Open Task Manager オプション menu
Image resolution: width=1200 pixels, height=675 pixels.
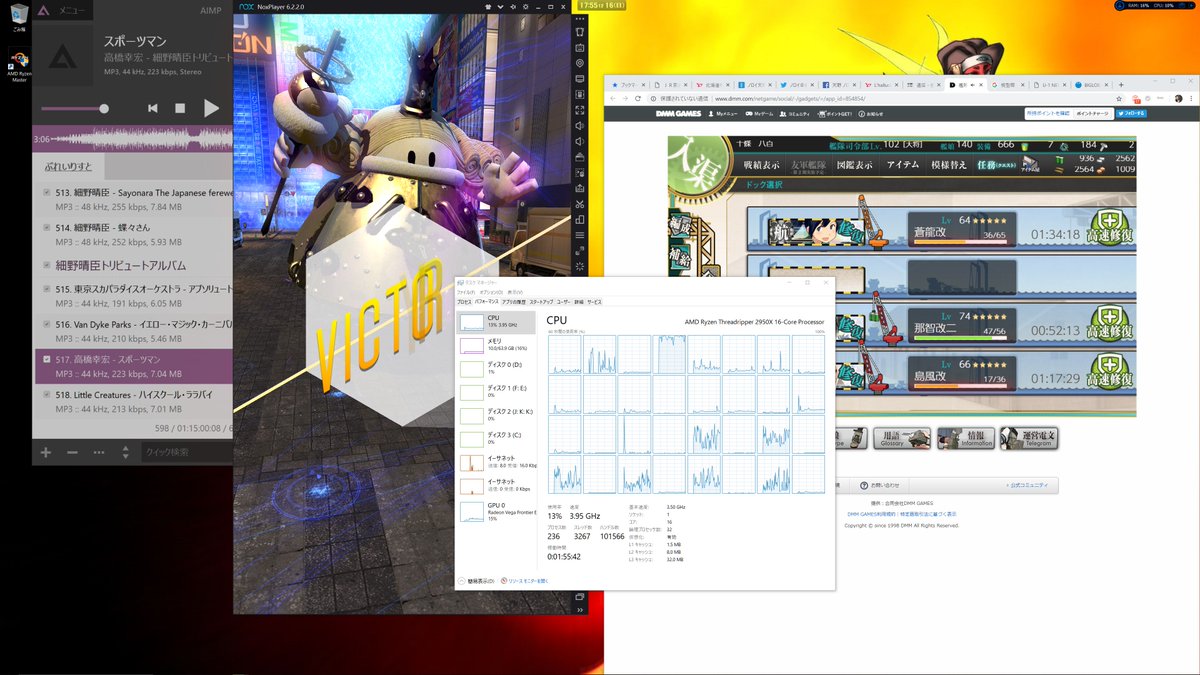(493, 292)
